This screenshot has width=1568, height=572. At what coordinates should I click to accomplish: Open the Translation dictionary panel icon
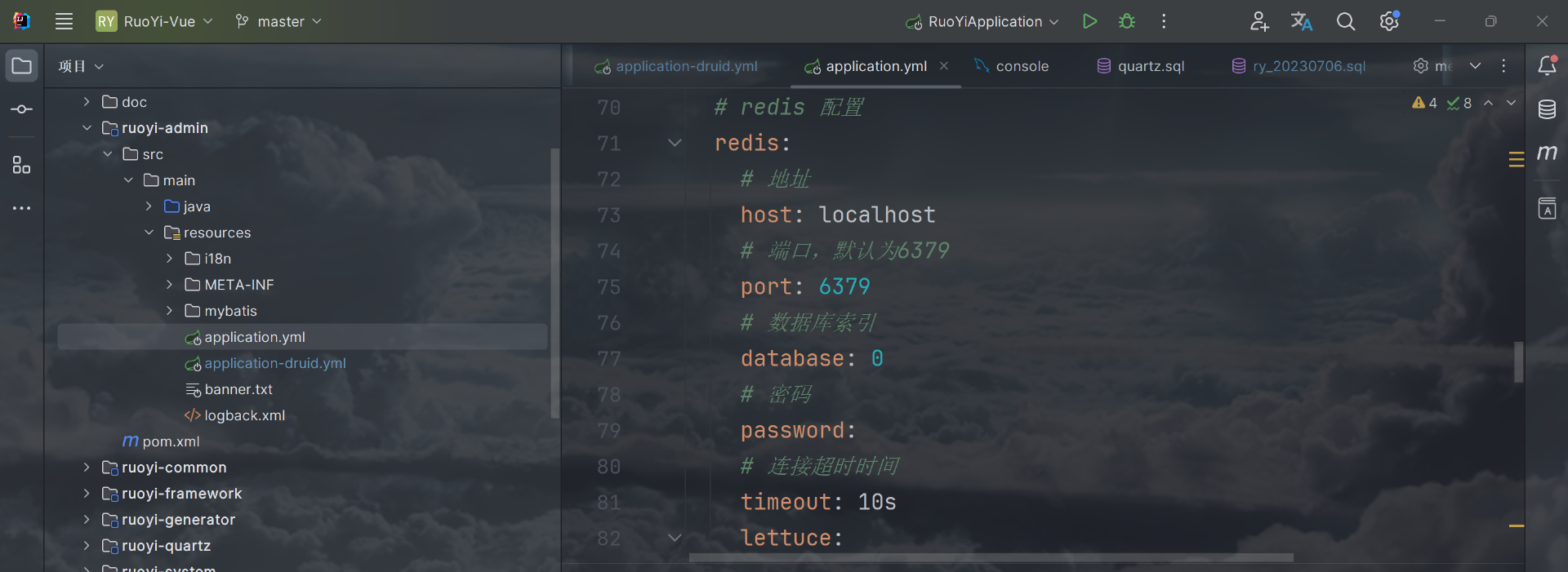click(1547, 208)
